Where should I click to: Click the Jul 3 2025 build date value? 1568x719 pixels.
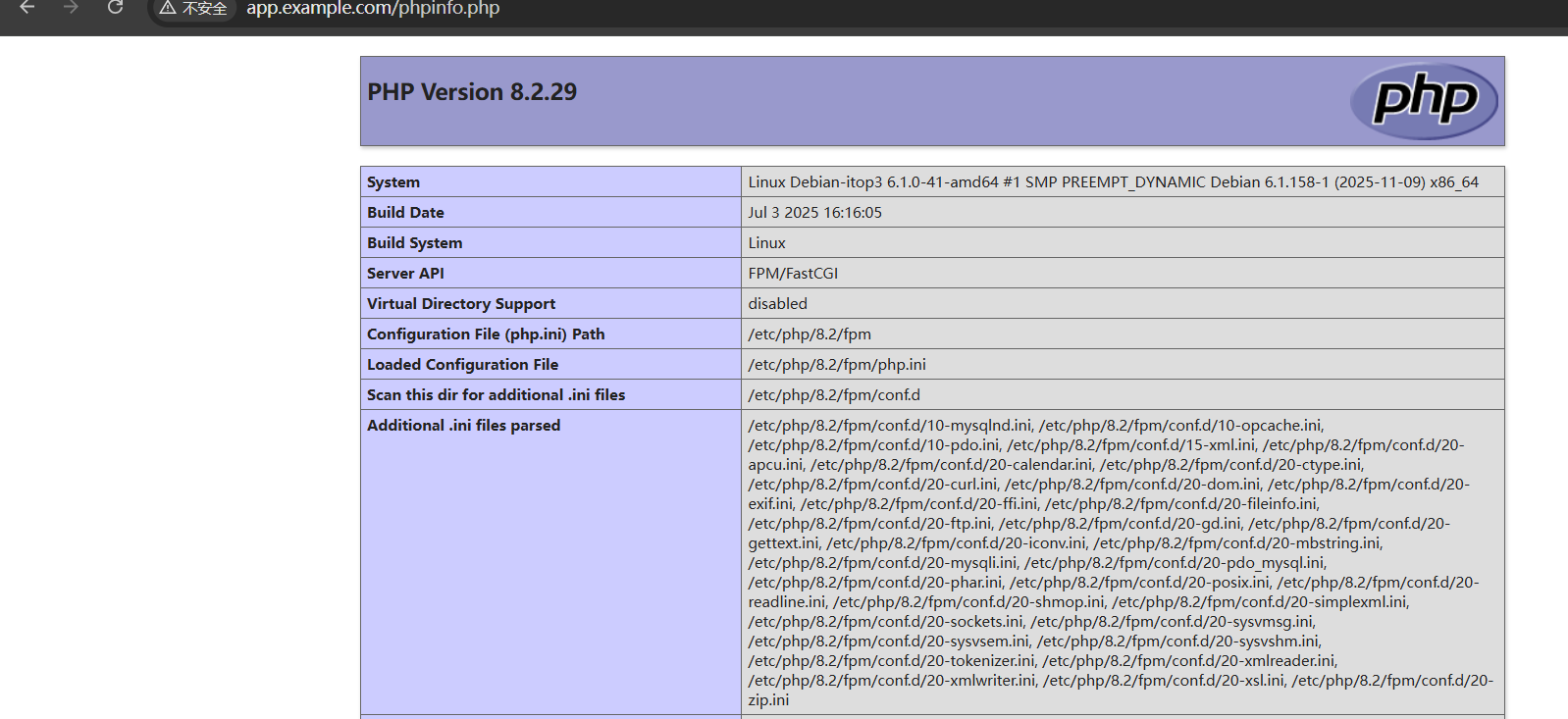coord(814,213)
